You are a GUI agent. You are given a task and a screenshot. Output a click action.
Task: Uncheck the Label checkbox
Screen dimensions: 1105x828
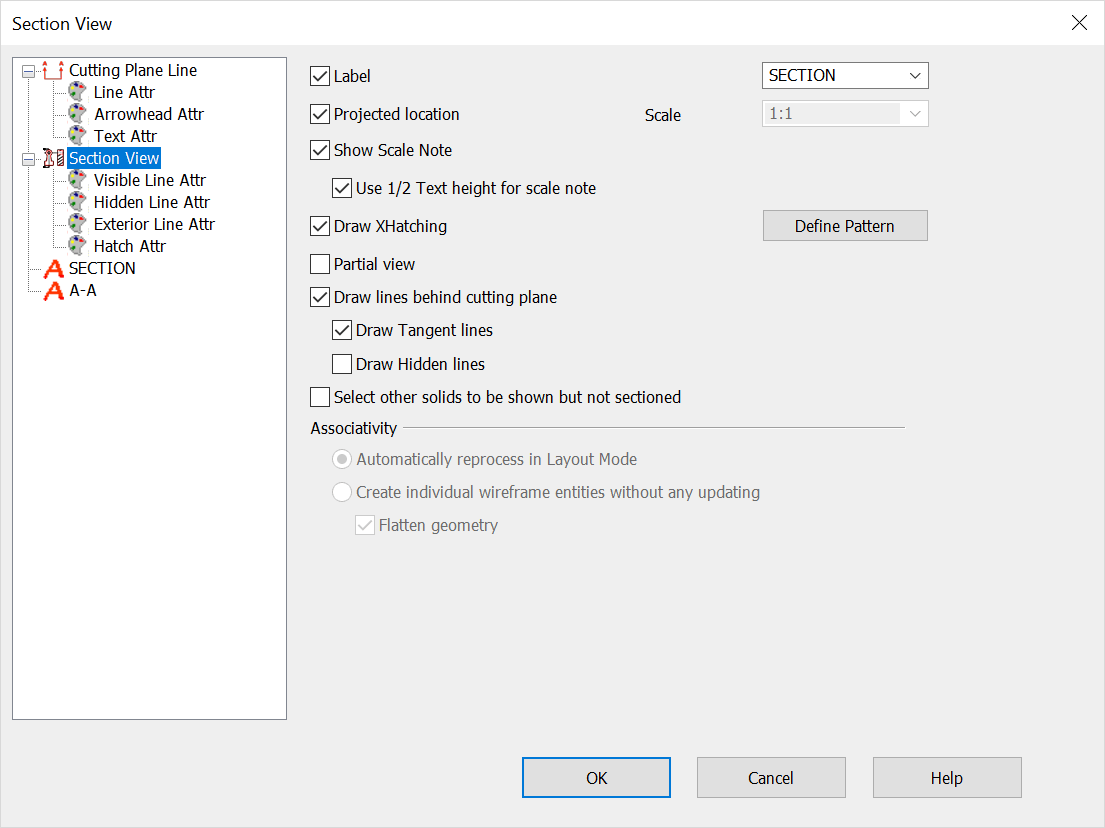(320, 75)
